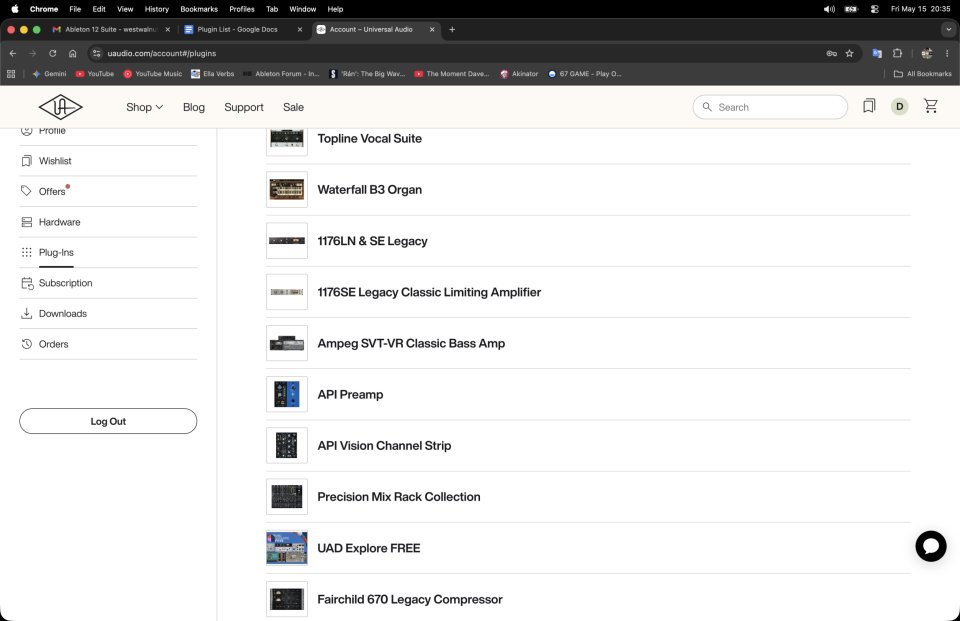Open the shopping cart icon
The height and width of the screenshot is (621, 960).
click(931, 107)
